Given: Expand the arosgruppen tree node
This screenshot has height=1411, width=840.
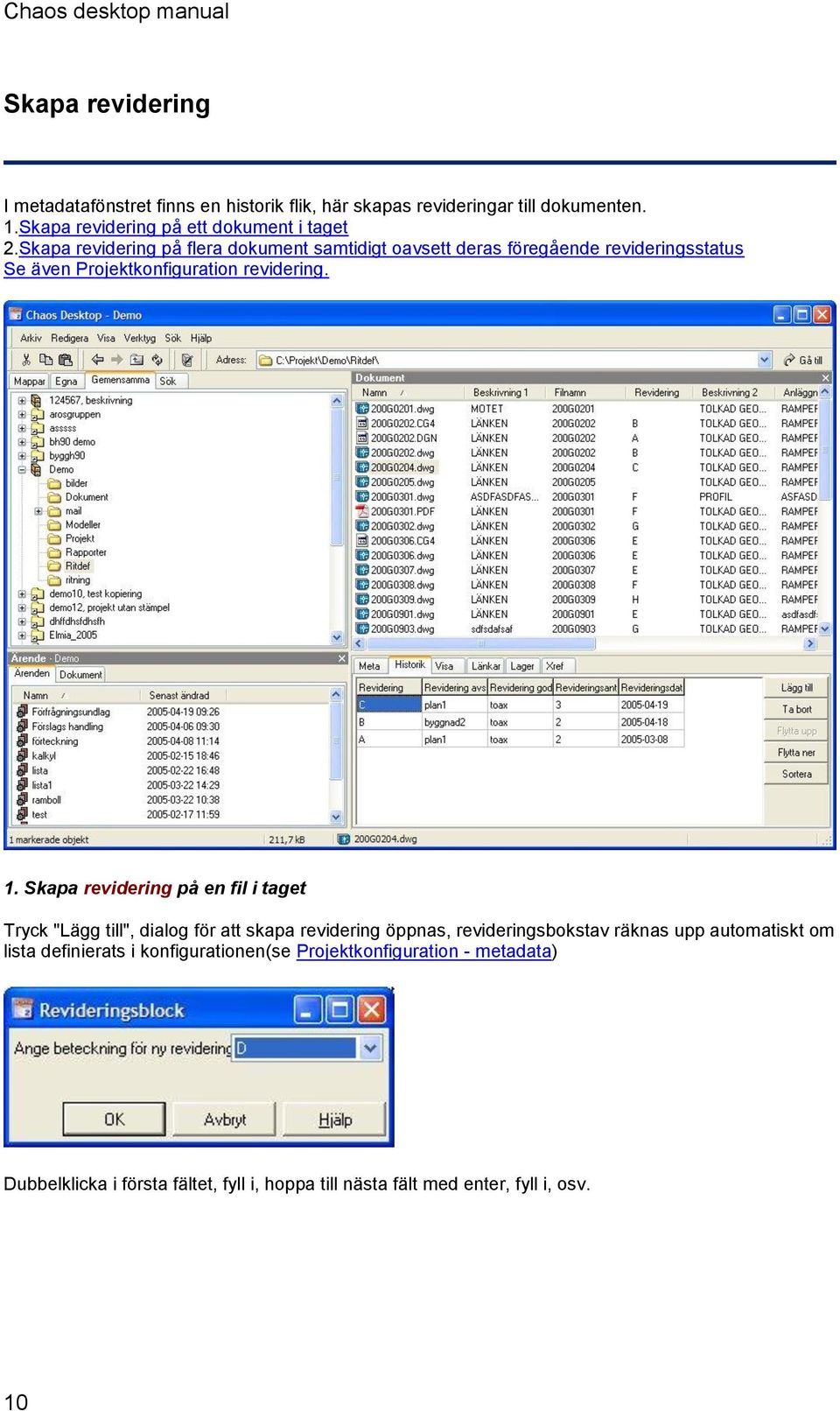Looking at the screenshot, I should pyautogui.click(x=22, y=415).
